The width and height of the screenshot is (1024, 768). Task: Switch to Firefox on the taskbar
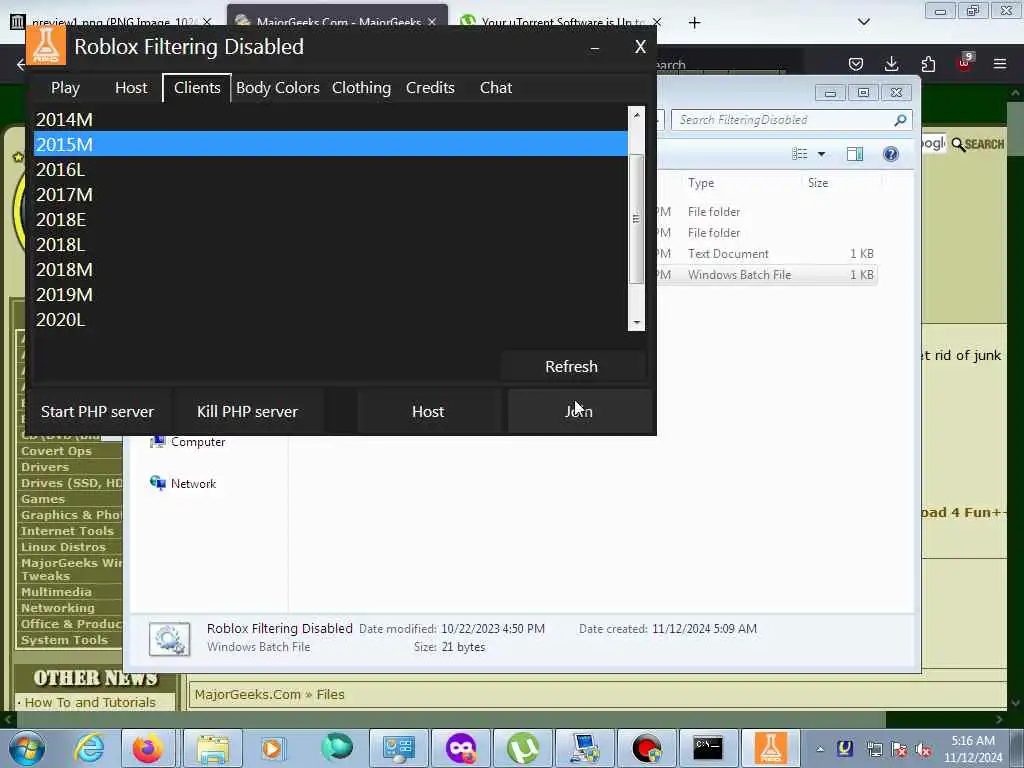(147, 748)
